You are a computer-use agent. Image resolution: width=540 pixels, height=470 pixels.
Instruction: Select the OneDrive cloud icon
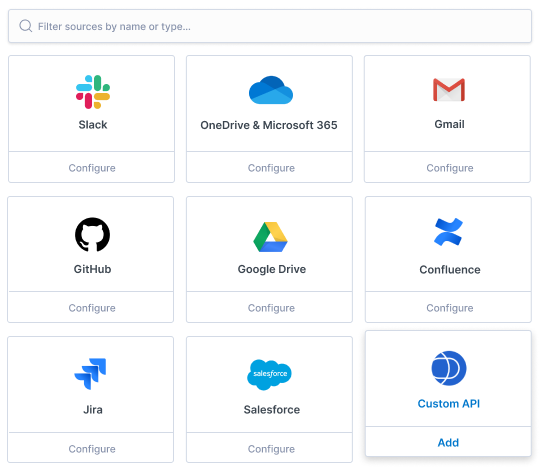271,90
